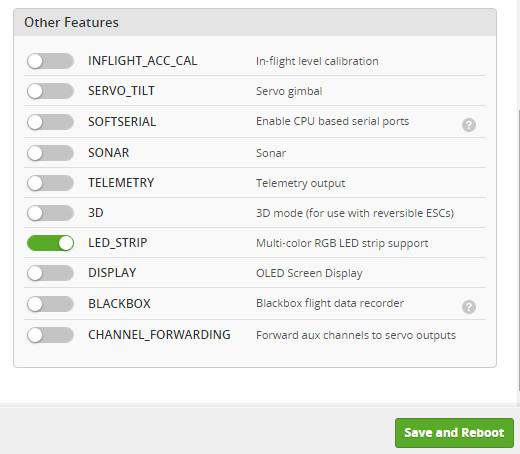Disable the LED_STRIP toggle

click(x=50, y=243)
